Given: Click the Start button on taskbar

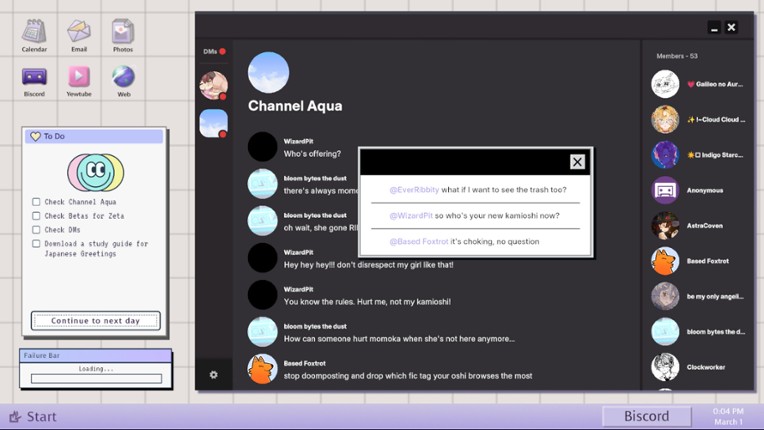Looking at the screenshot, I should (x=33, y=417).
